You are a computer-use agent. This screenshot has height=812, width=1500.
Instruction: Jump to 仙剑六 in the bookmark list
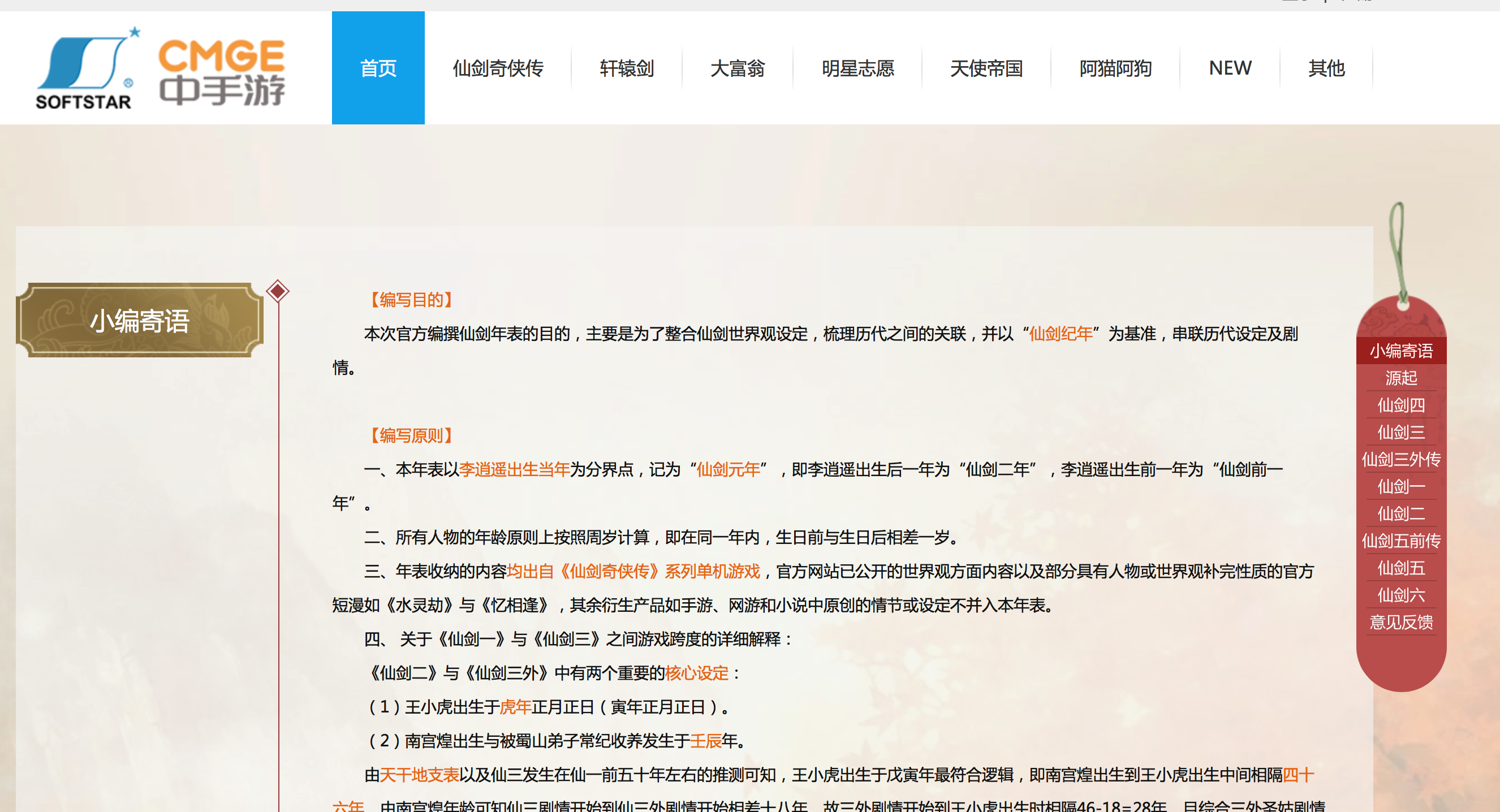point(1401,595)
